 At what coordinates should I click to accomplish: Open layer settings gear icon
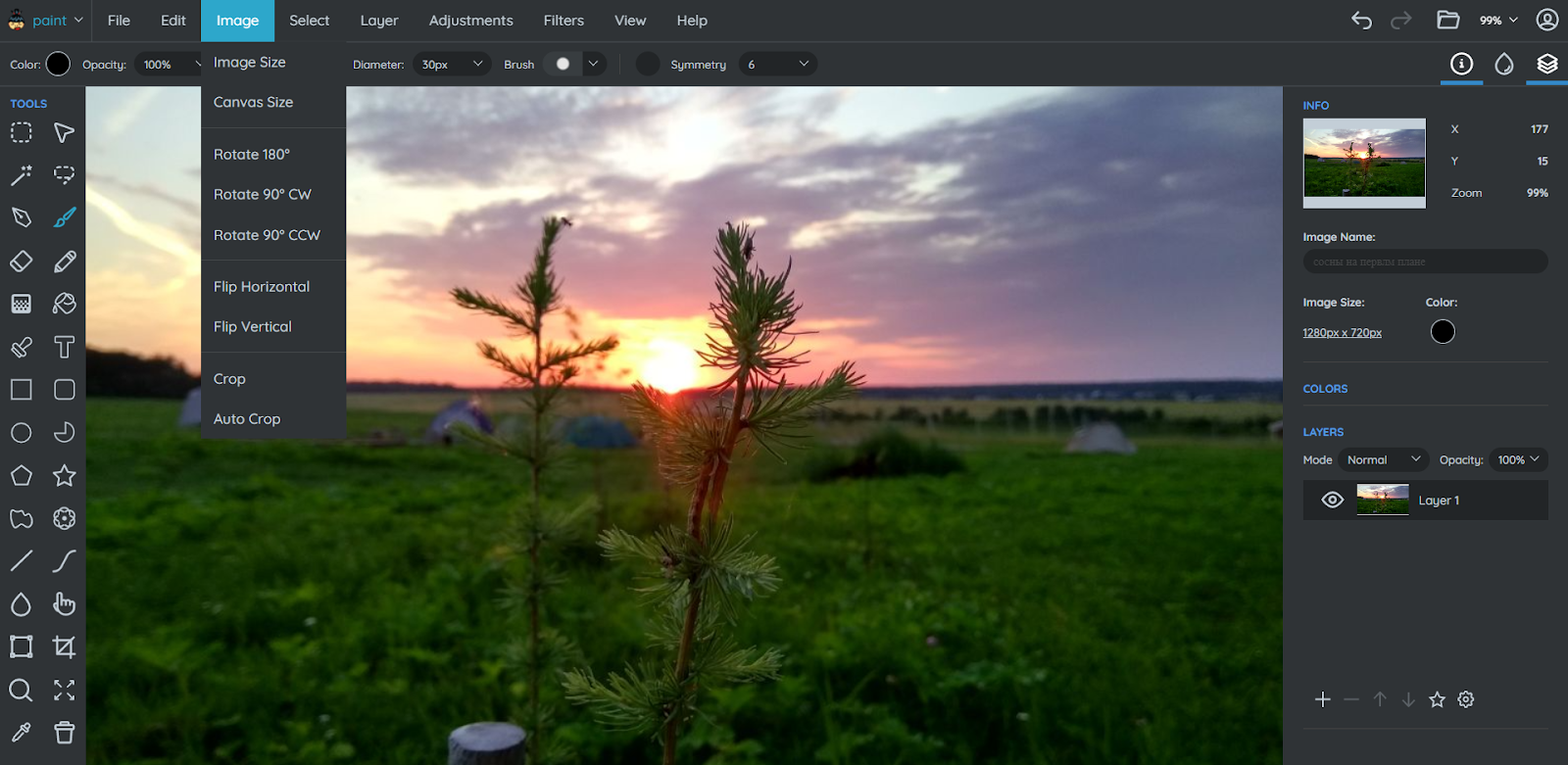click(1466, 699)
